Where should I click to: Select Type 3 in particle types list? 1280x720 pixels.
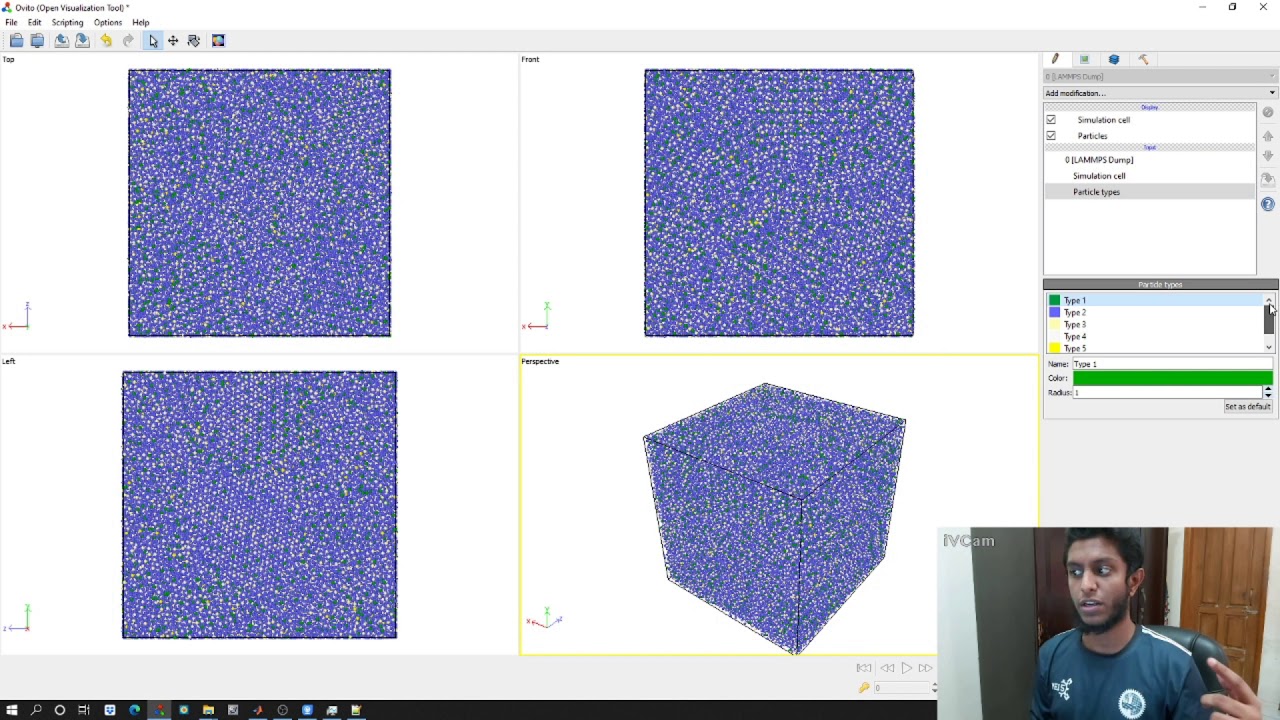click(x=1155, y=324)
